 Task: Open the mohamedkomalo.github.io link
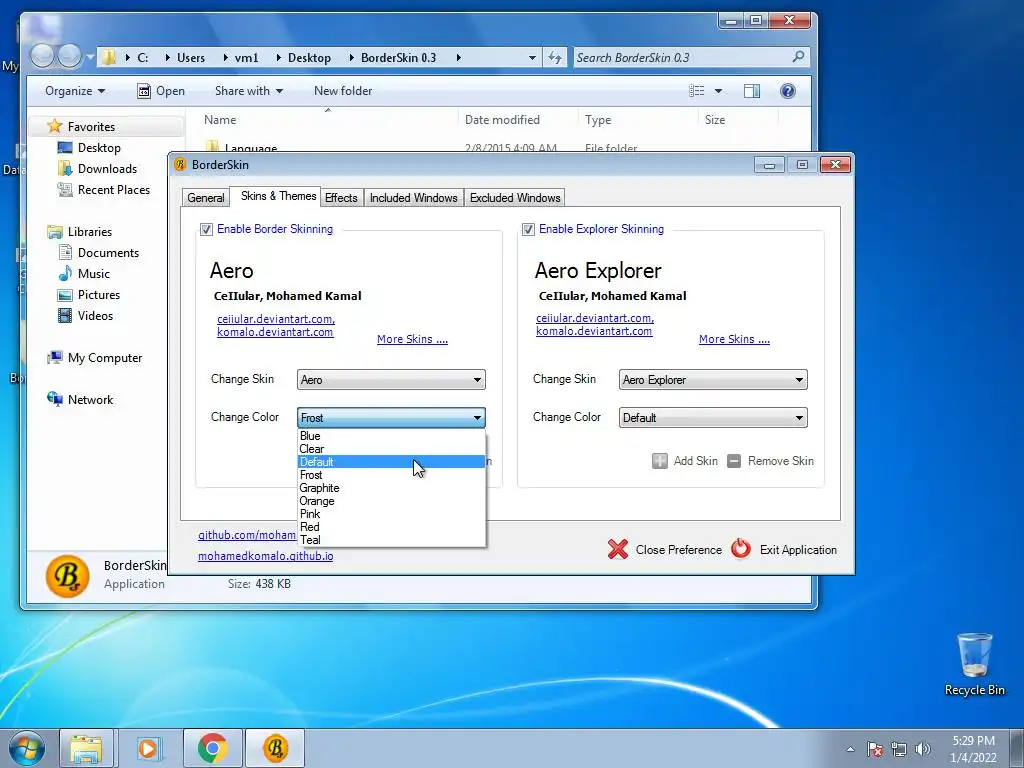(265, 556)
